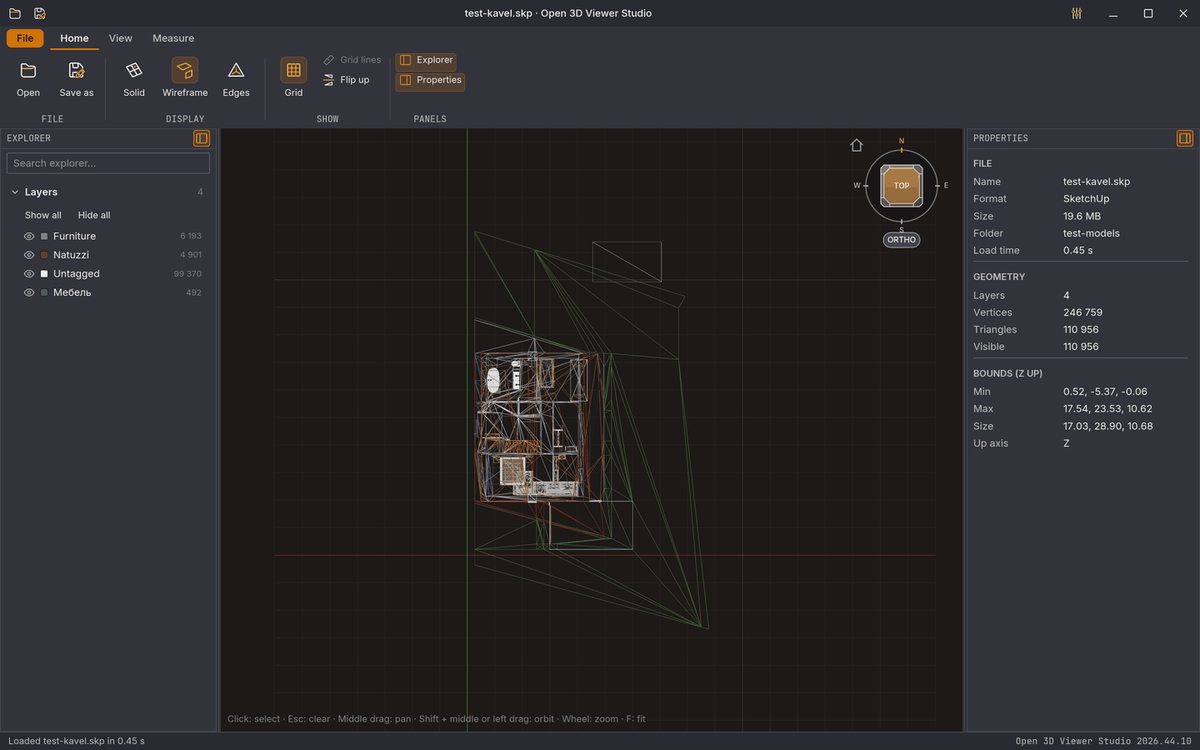Image resolution: width=1200 pixels, height=750 pixels.
Task: Click the Flip up option
Action: pos(346,80)
